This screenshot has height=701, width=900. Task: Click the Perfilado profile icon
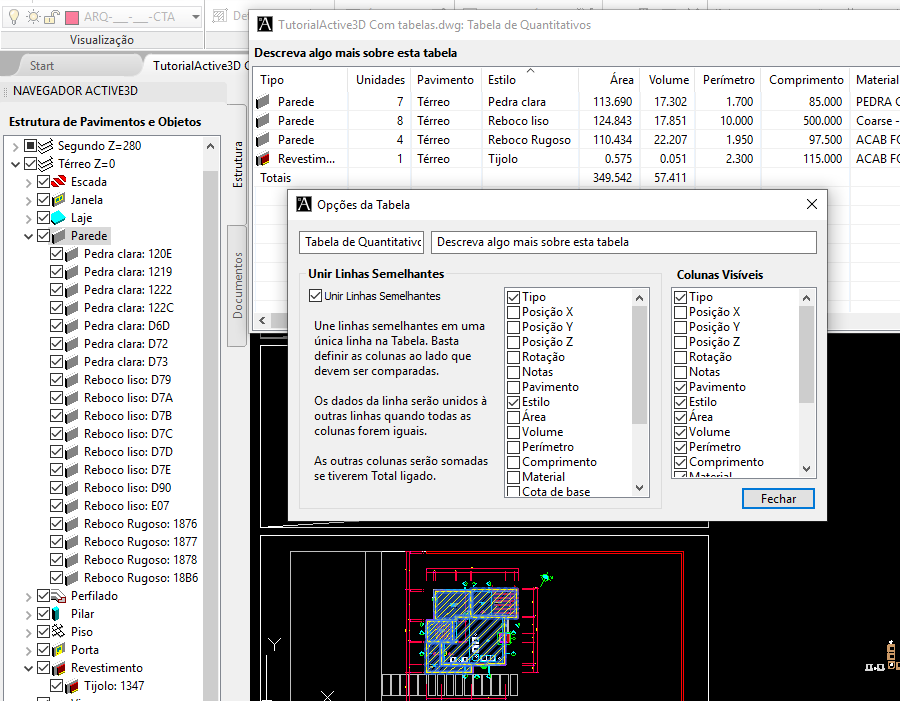59,596
